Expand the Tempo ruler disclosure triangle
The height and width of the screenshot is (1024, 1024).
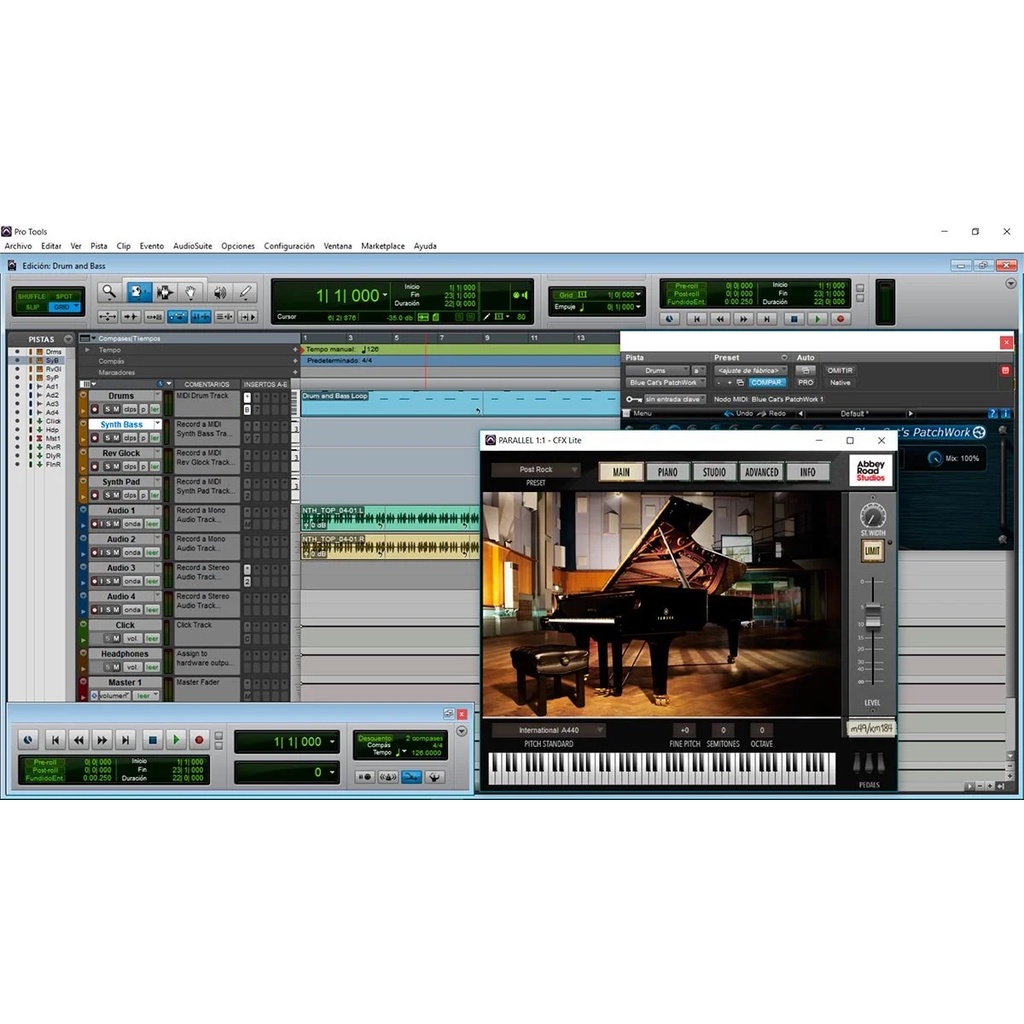88,350
